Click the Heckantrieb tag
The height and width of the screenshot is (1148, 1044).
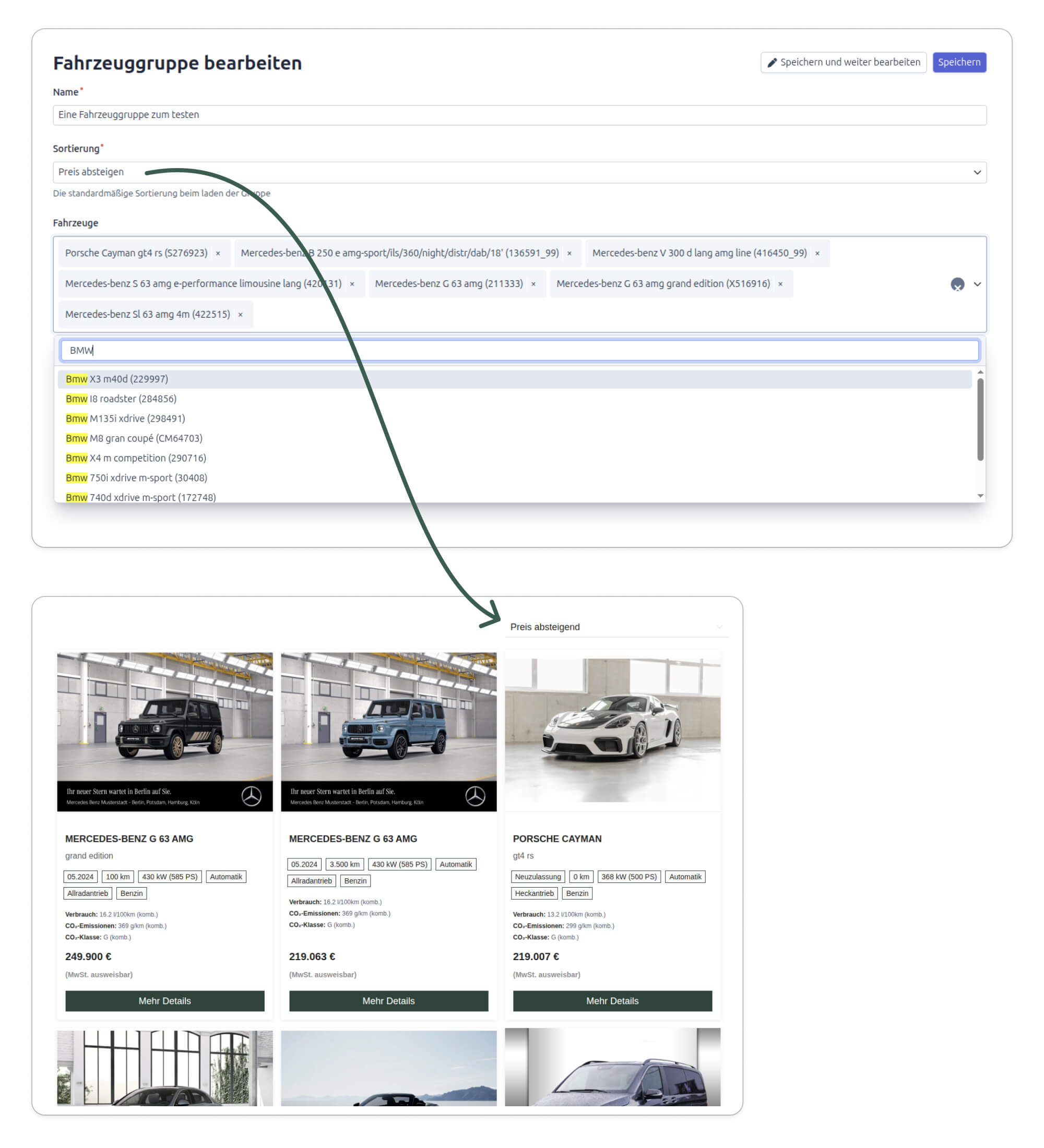pos(534,893)
